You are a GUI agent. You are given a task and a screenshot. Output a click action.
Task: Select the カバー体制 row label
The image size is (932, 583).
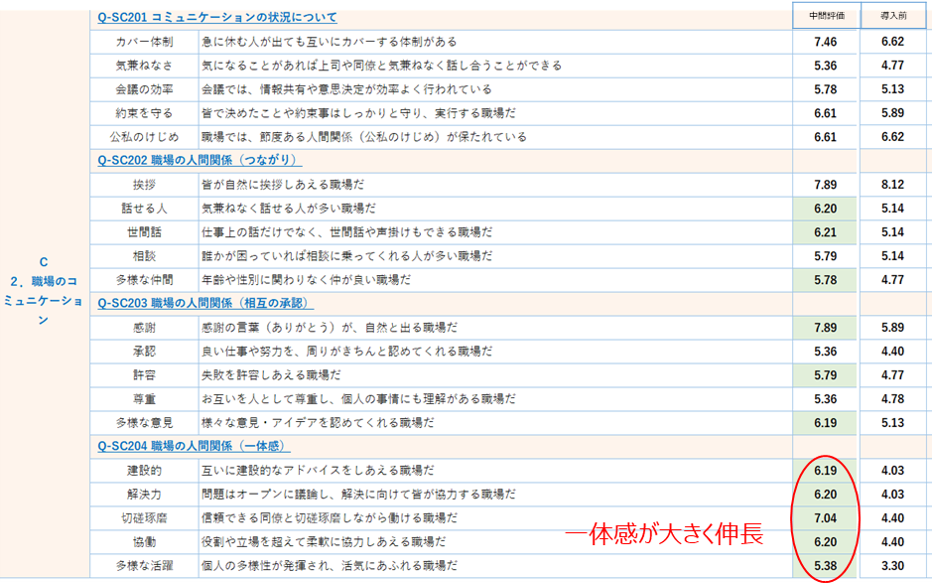pos(144,42)
